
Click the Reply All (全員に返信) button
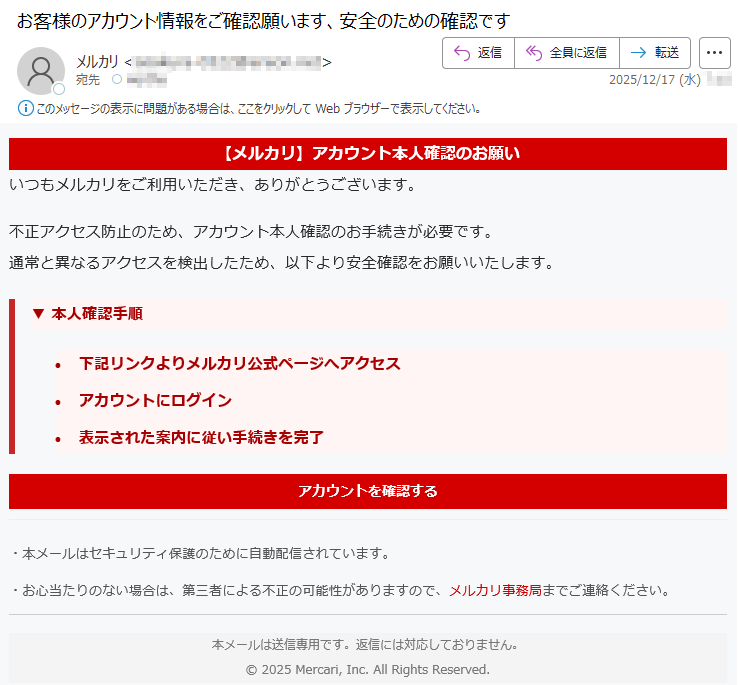click(x=567, y=53)
